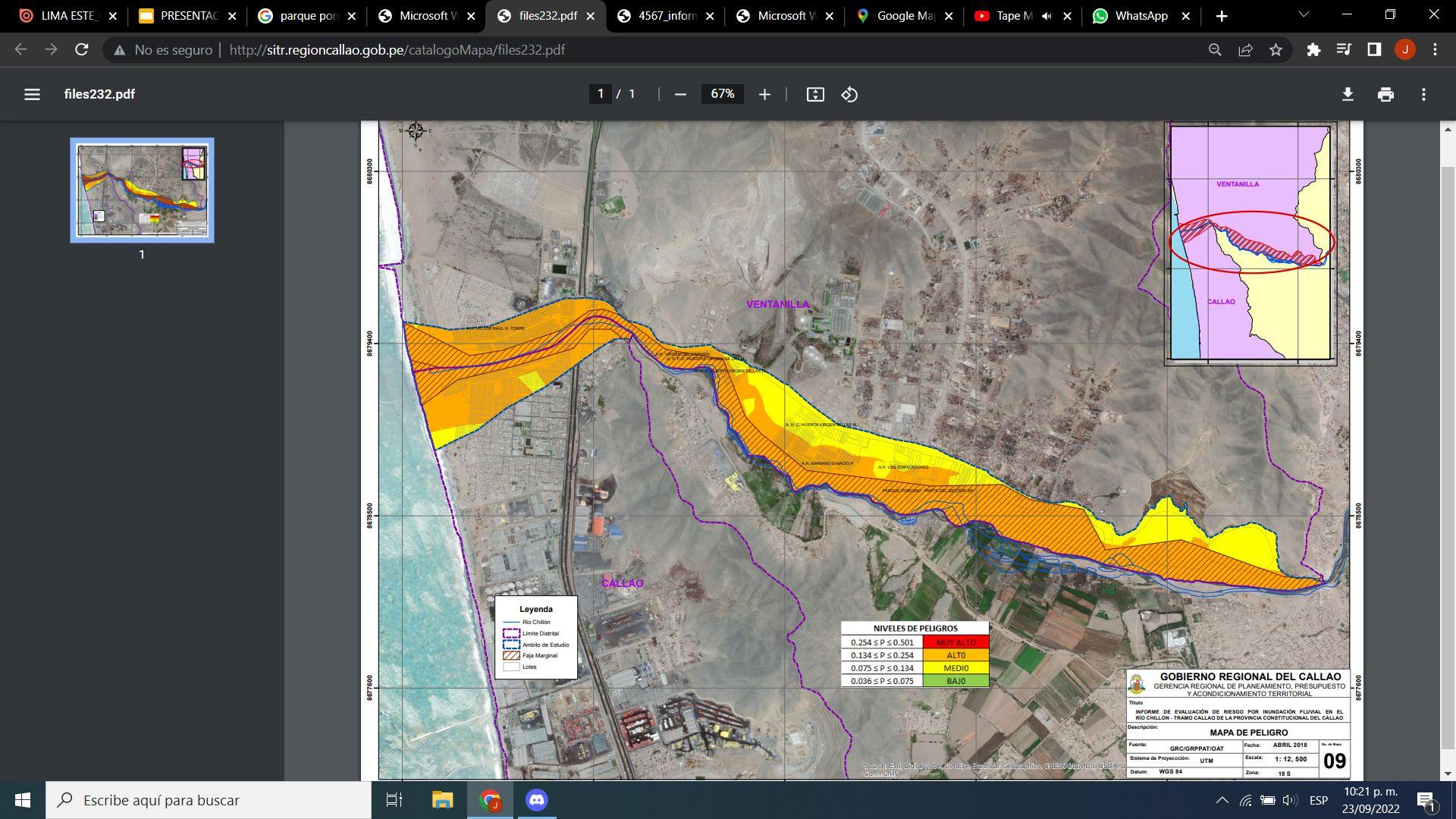Mute the Tape YouTube tab audio
Image resolution: width=1456 pixels, height=819 pixels.
pos(1046,16)
